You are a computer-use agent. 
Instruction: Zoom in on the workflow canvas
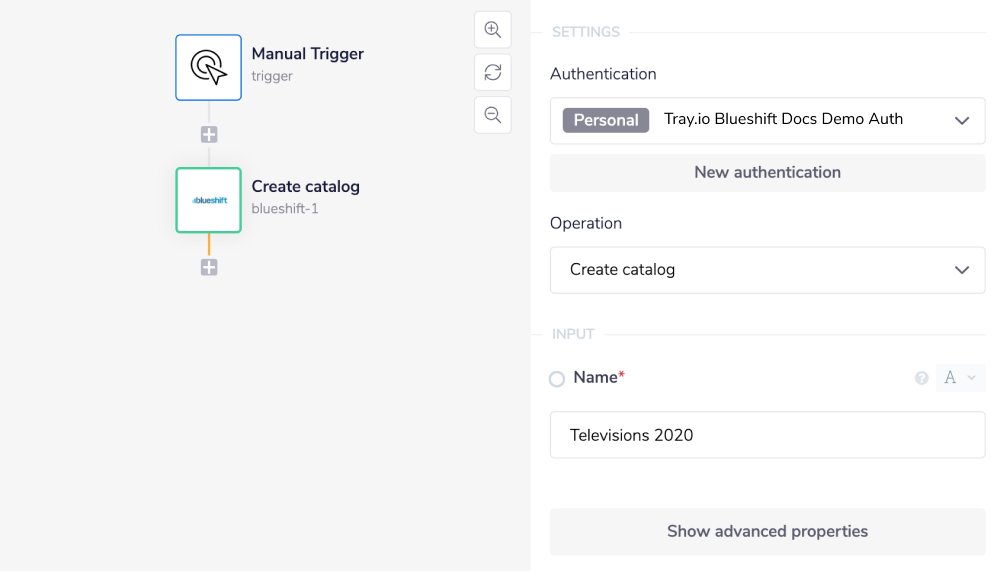coord(492,30)
